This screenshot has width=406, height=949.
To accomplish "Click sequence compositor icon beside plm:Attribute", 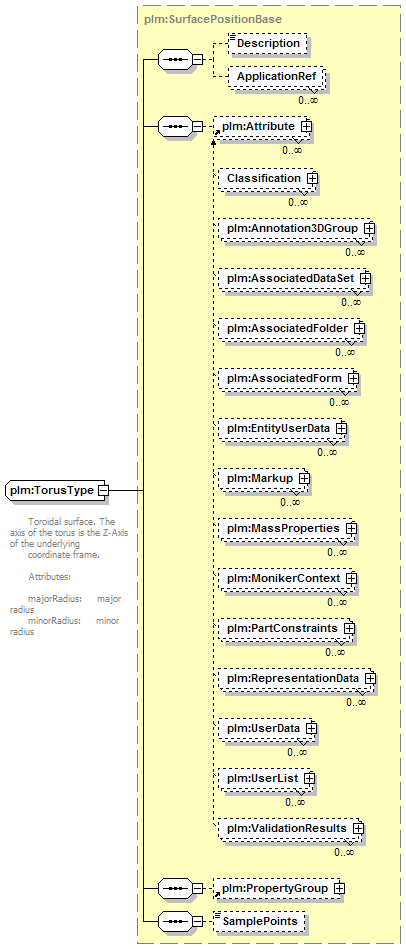I will point(175,126).
